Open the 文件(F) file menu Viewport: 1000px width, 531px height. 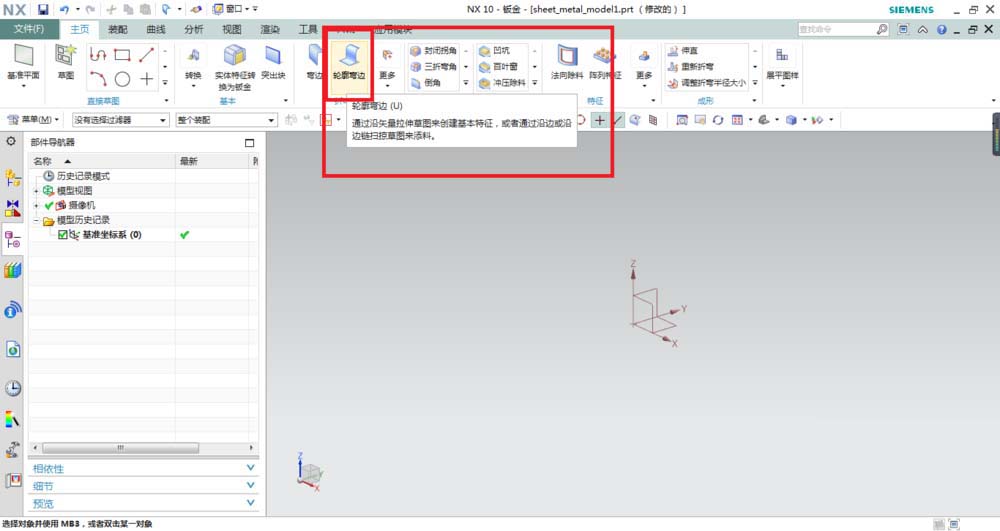[x=29, y=29]
